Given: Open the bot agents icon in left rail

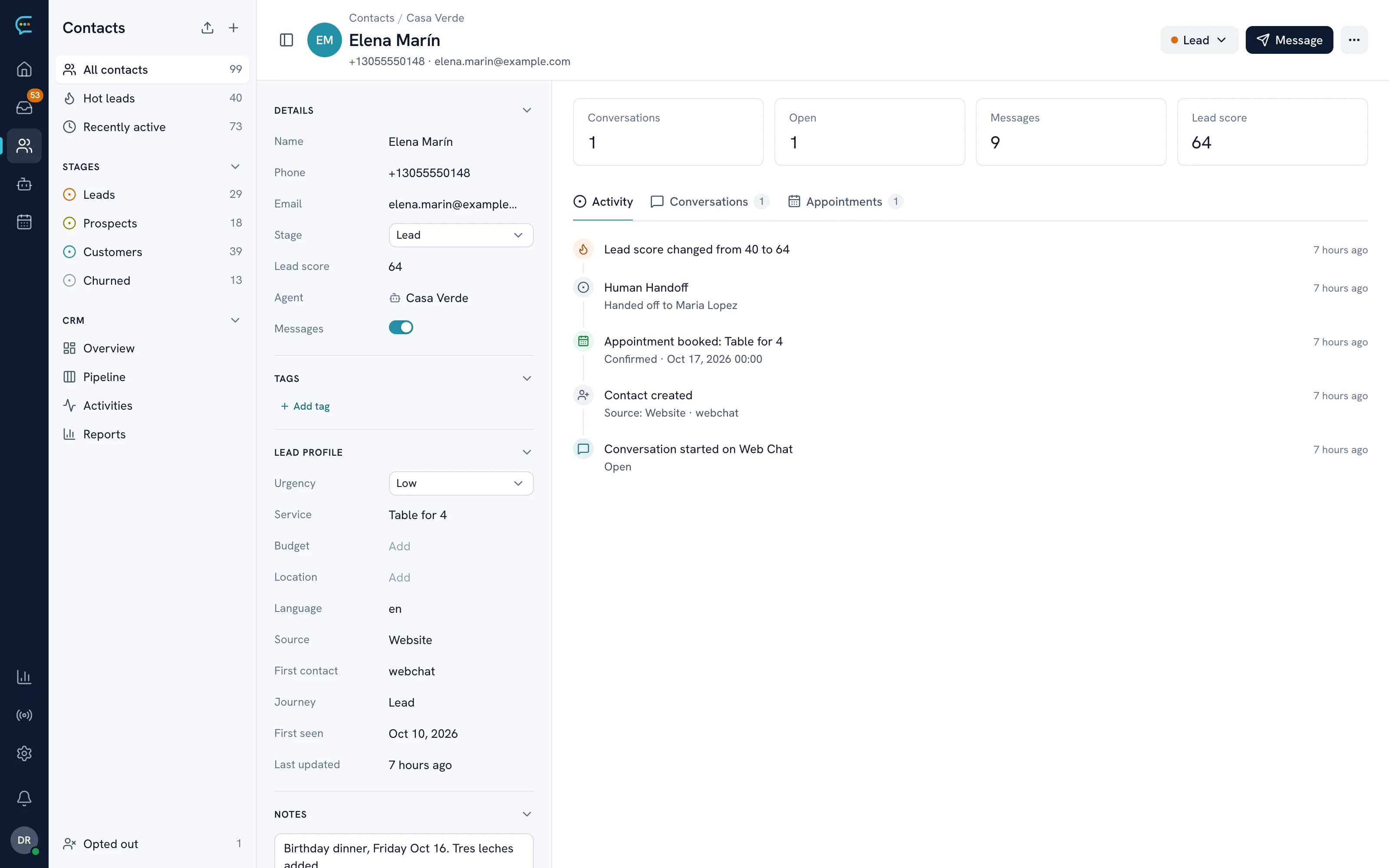Looking at the screenshot, I should pos(24,184).
